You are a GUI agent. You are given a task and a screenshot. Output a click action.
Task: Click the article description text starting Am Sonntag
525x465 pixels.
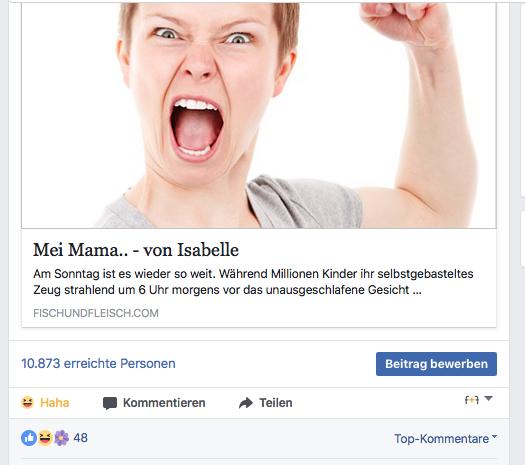pos(253,282)
